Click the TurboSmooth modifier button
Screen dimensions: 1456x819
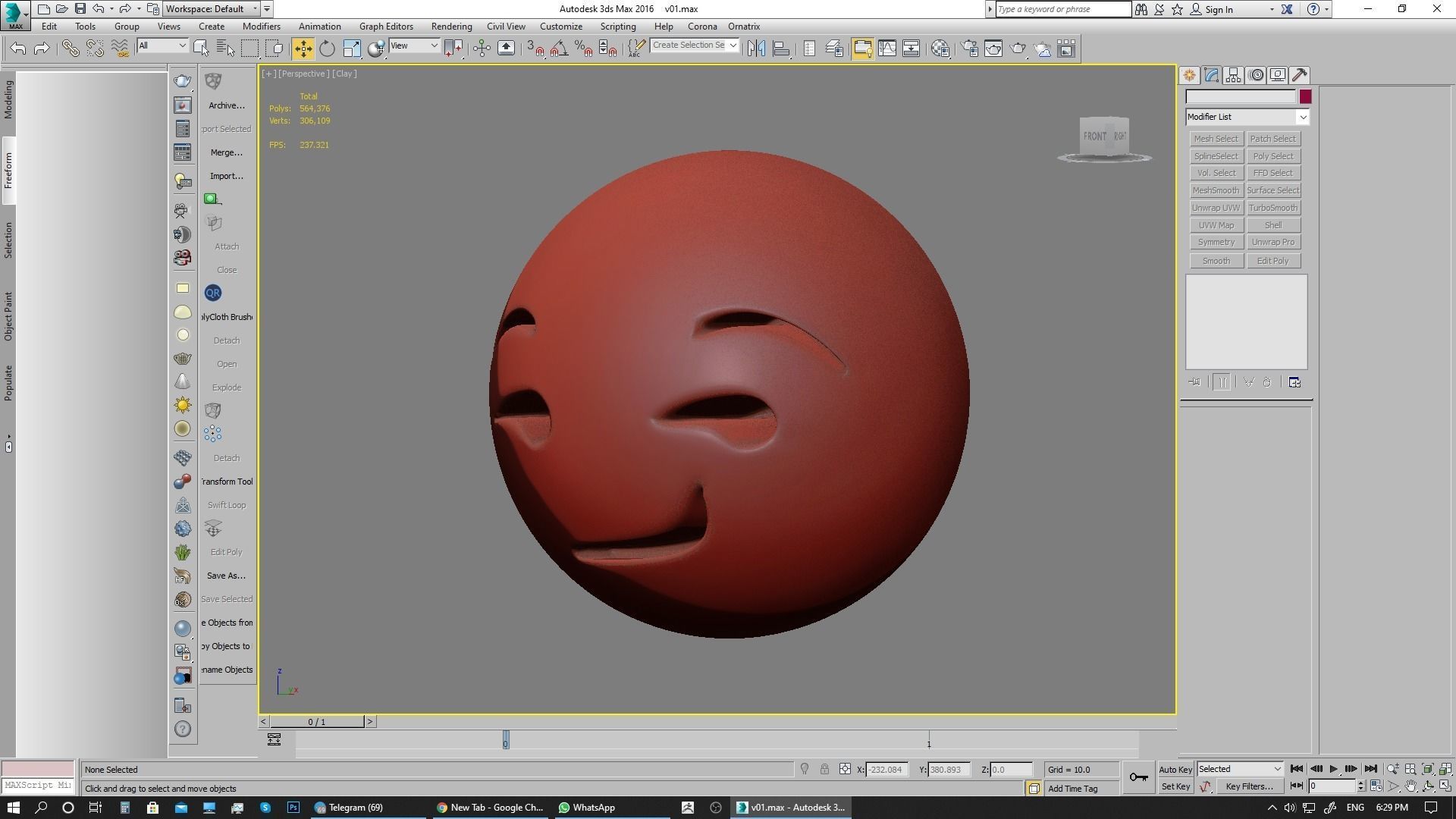[x=1273, y=208]
